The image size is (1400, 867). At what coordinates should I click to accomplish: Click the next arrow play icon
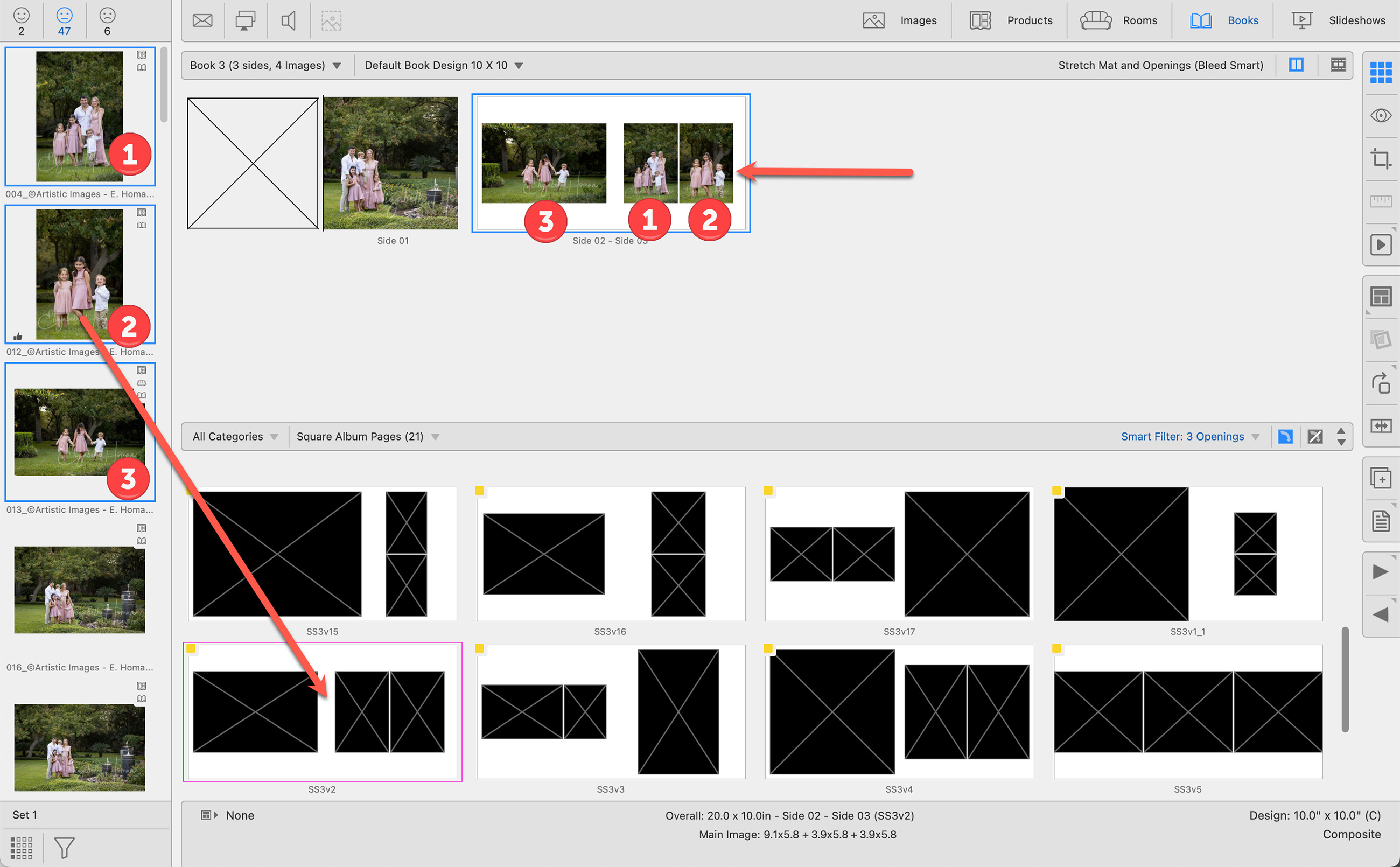[1381, 572]
